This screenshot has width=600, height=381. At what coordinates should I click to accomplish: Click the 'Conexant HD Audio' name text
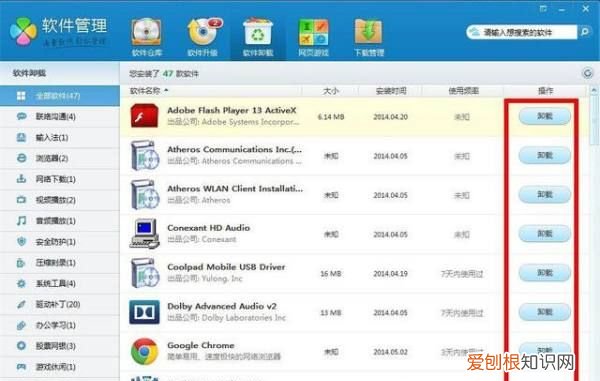tap(209, 228)
